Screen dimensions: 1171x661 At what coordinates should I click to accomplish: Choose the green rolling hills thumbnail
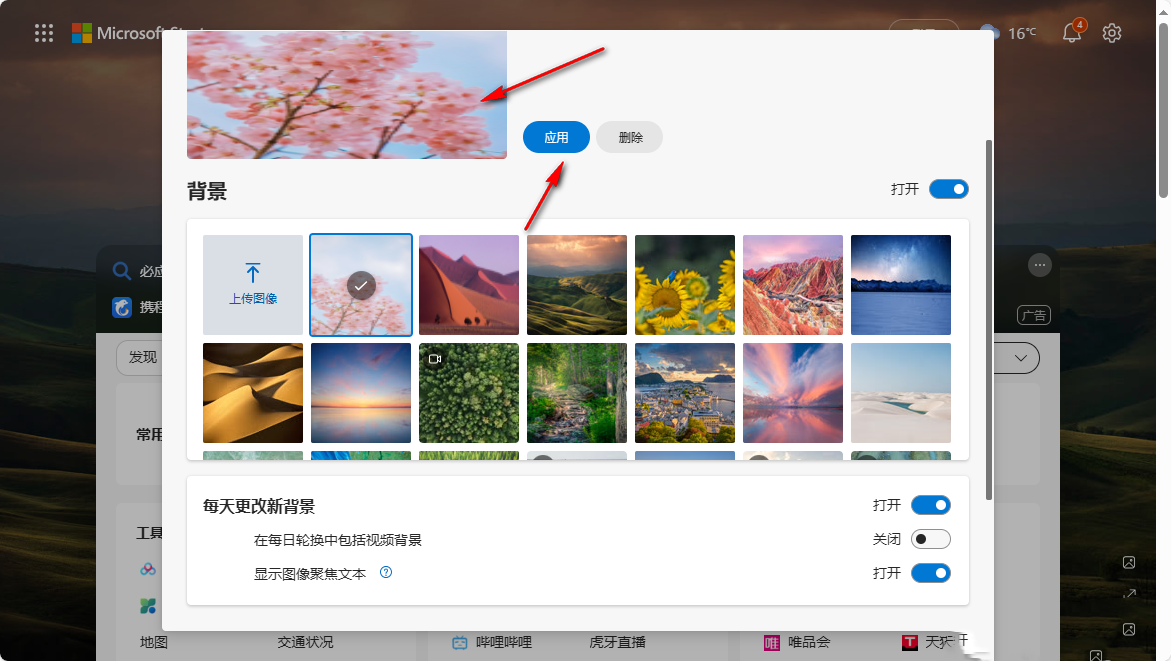(577, 285)
